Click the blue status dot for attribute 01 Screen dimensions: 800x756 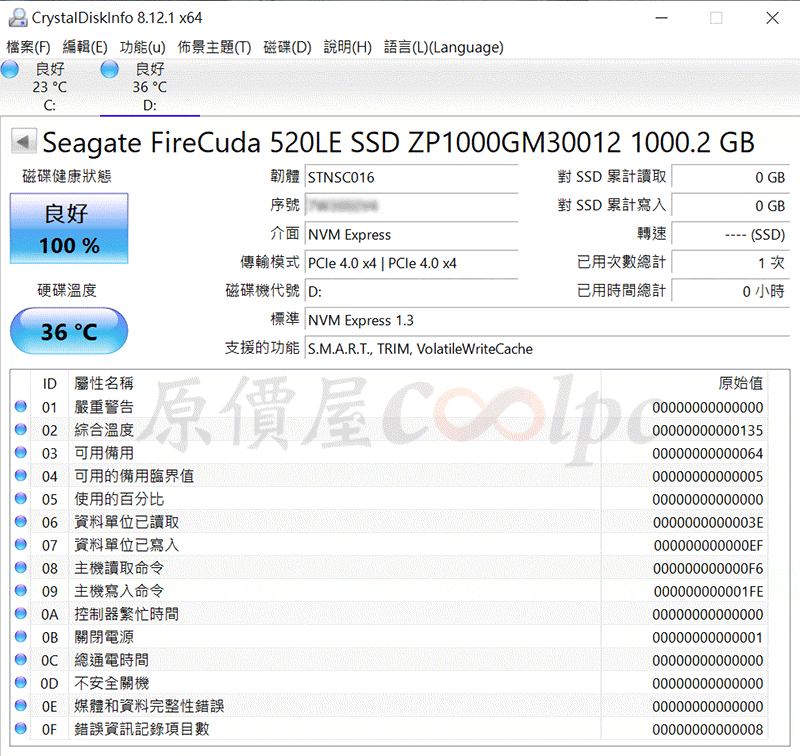tap(20, 407)
